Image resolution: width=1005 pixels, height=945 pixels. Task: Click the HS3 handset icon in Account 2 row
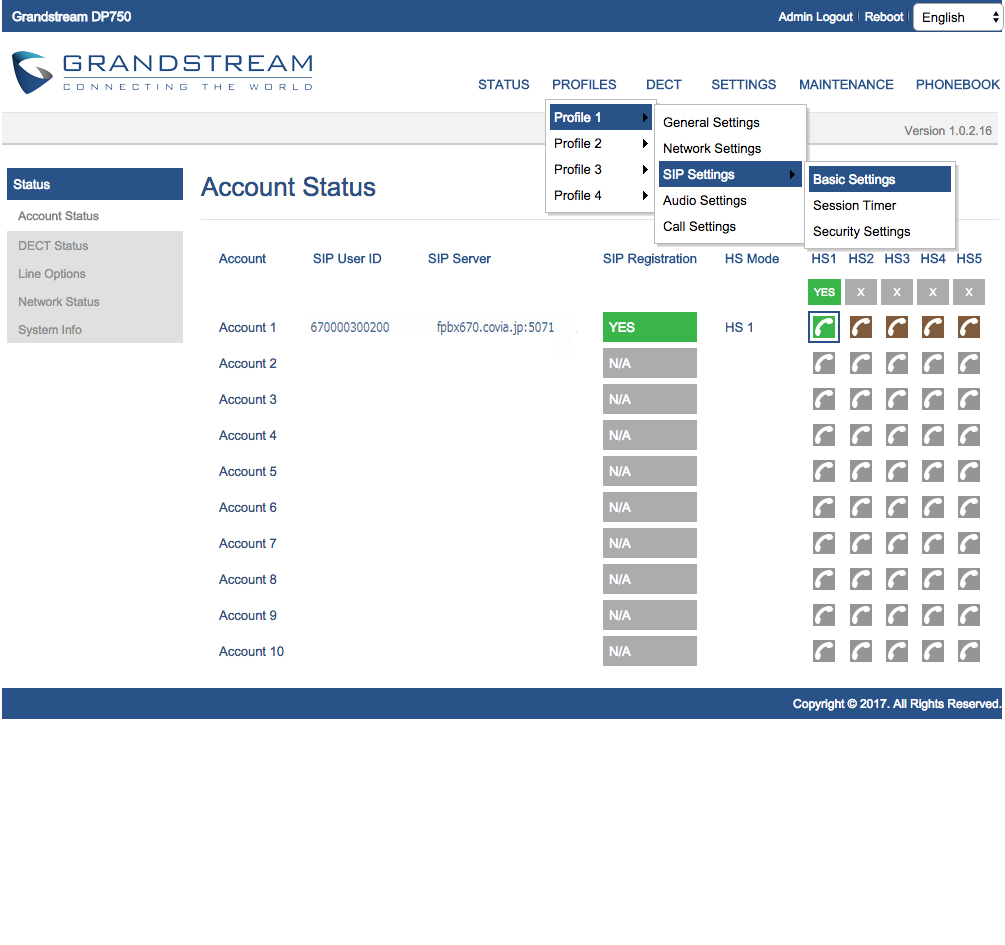pos(897,364)
